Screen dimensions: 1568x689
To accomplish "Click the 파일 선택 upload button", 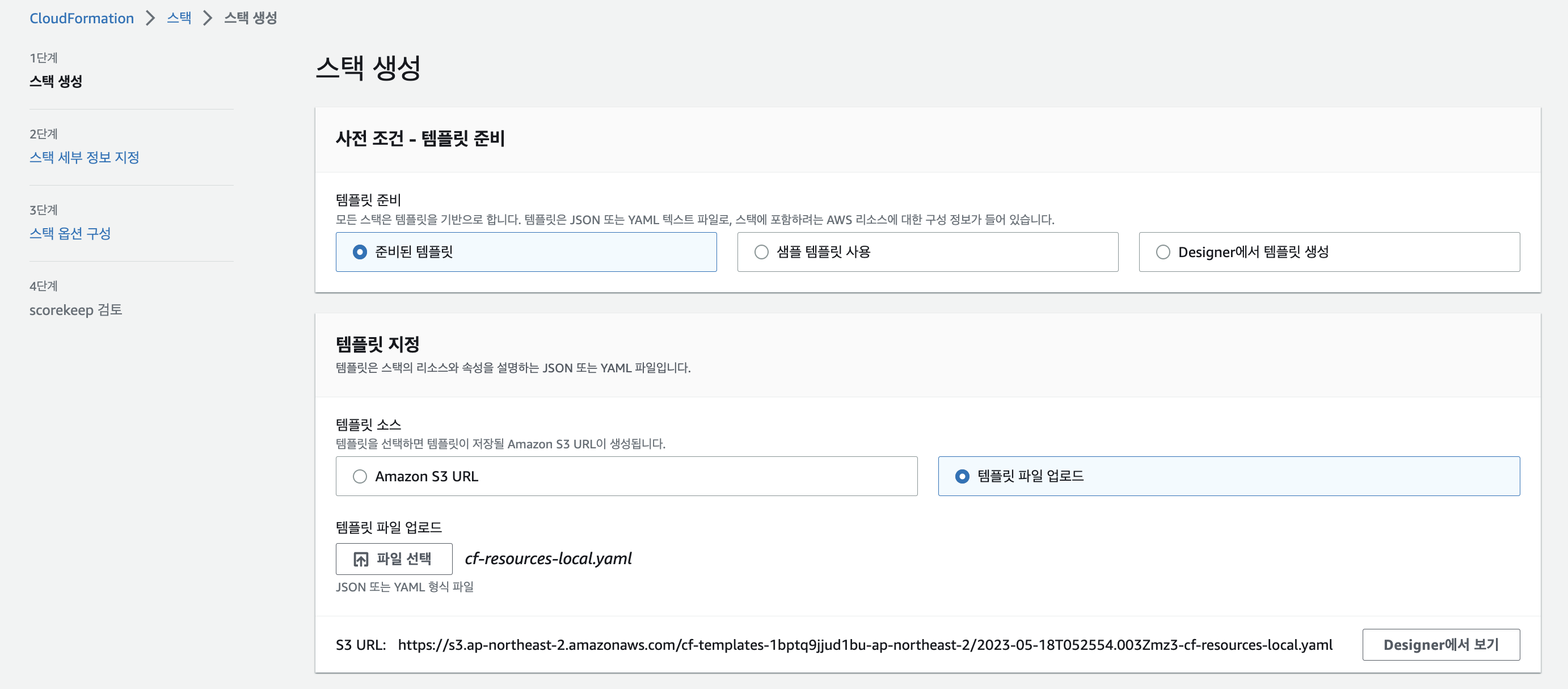I will [x=394, y=558].
